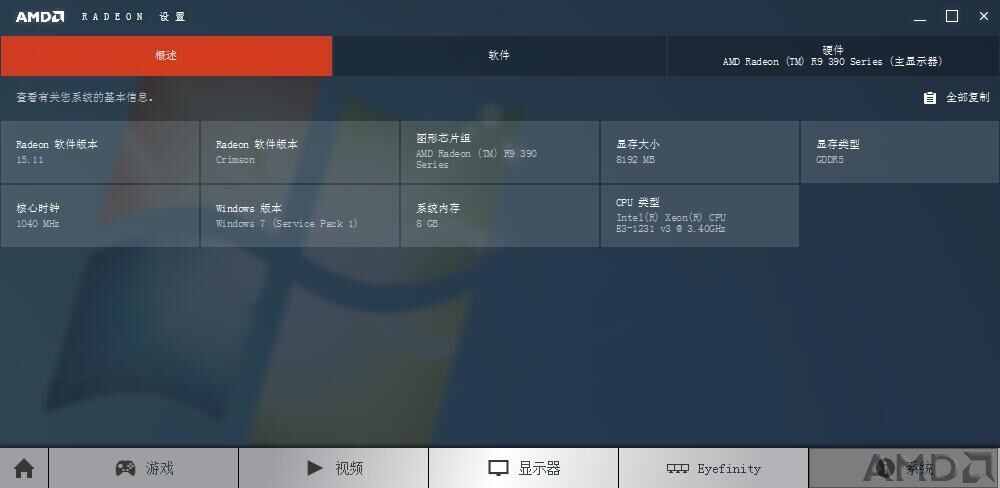The height and width of the screenshot is (488, 1000).
Task: Open the 显示器 (Display) section
Action: 524,469
